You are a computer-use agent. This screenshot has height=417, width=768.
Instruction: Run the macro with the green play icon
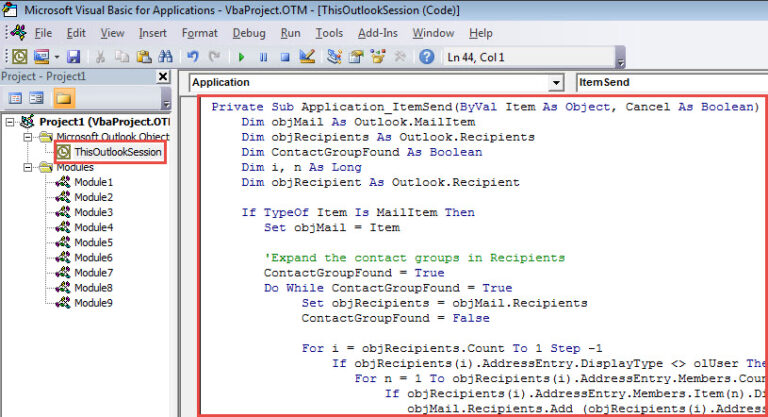click(x=241, y=57)
